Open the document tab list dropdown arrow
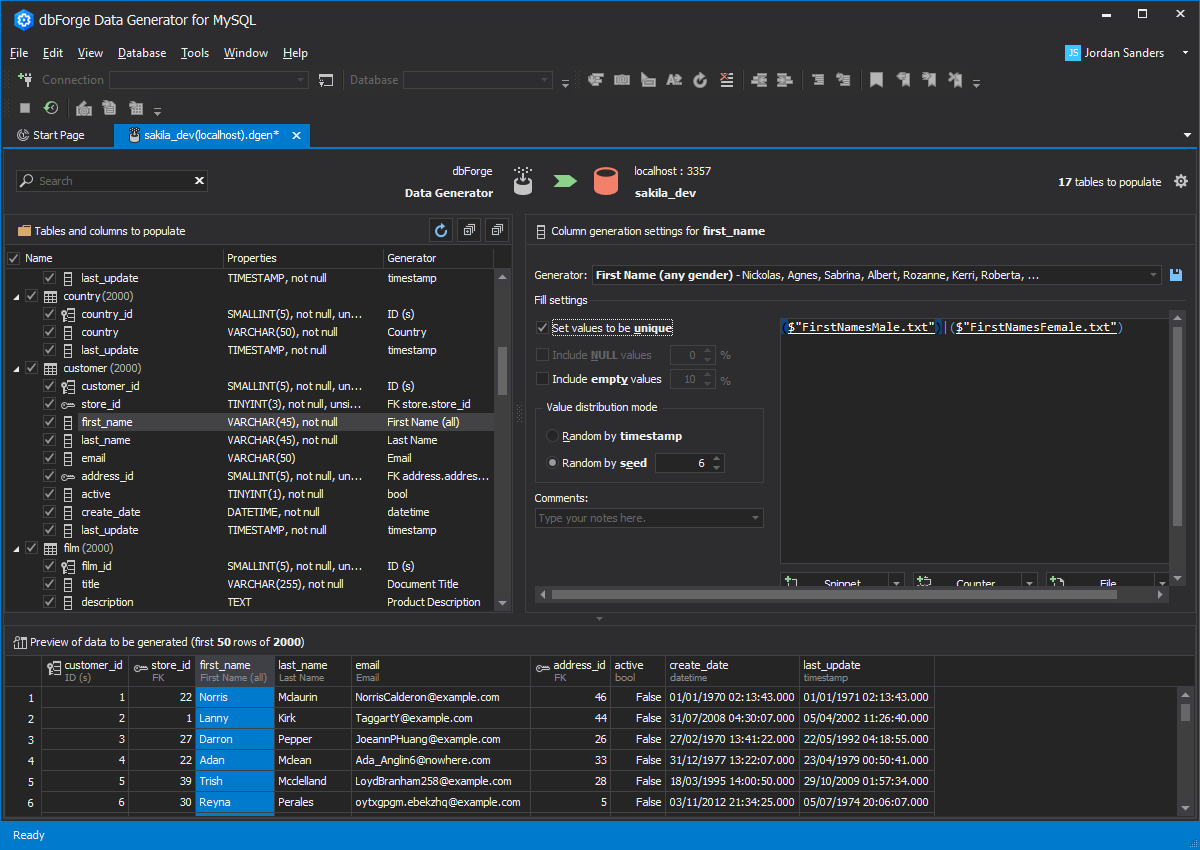1200x850 pixels. [x=1187, y=135]
